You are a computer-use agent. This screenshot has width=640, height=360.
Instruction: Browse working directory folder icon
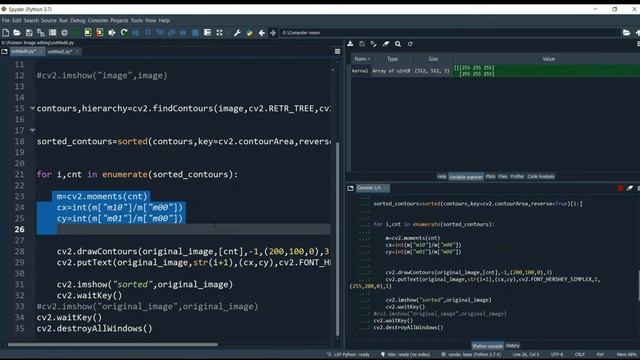tap(627, 33)
